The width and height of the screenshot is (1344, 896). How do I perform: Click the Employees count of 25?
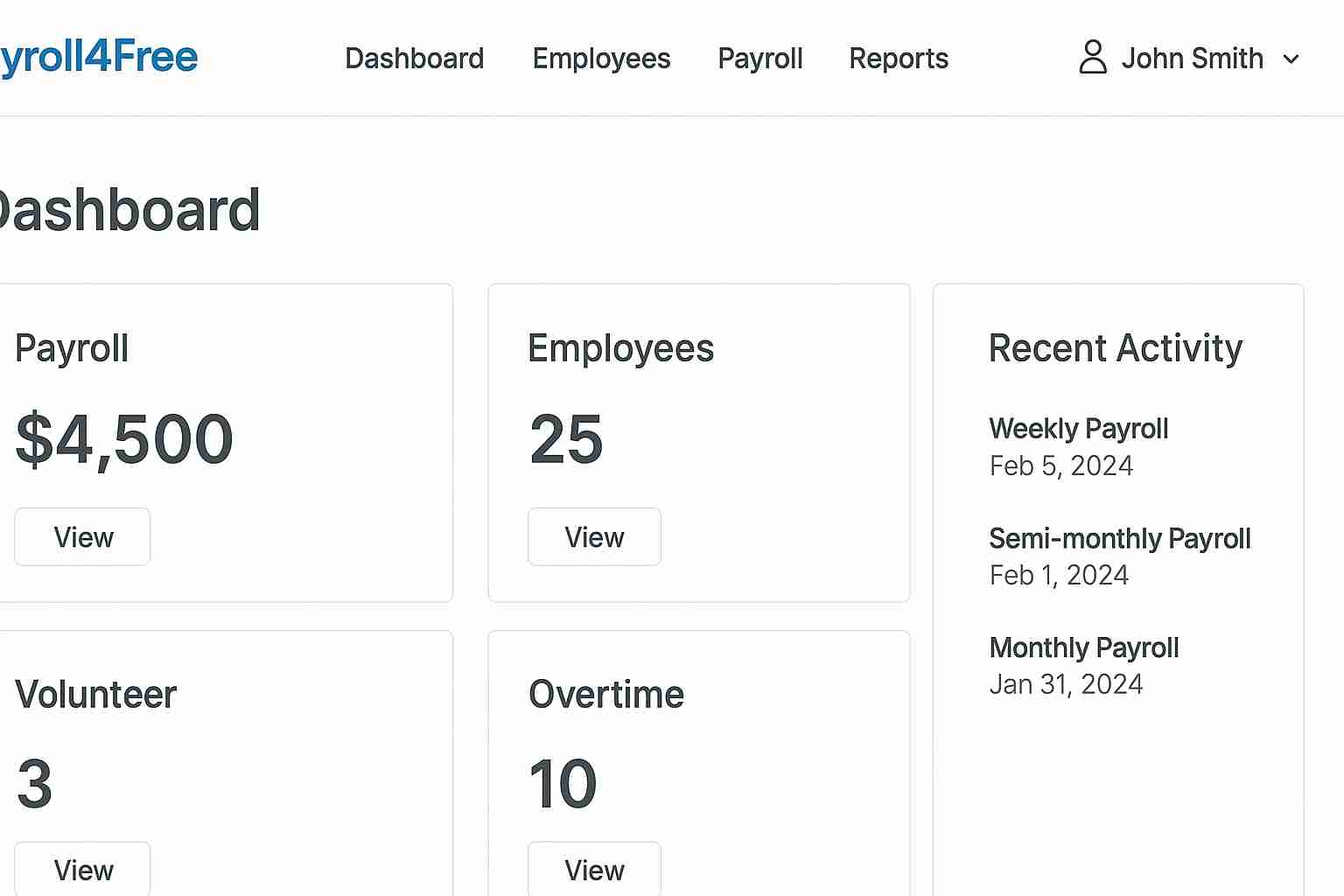tap(566, 439)
